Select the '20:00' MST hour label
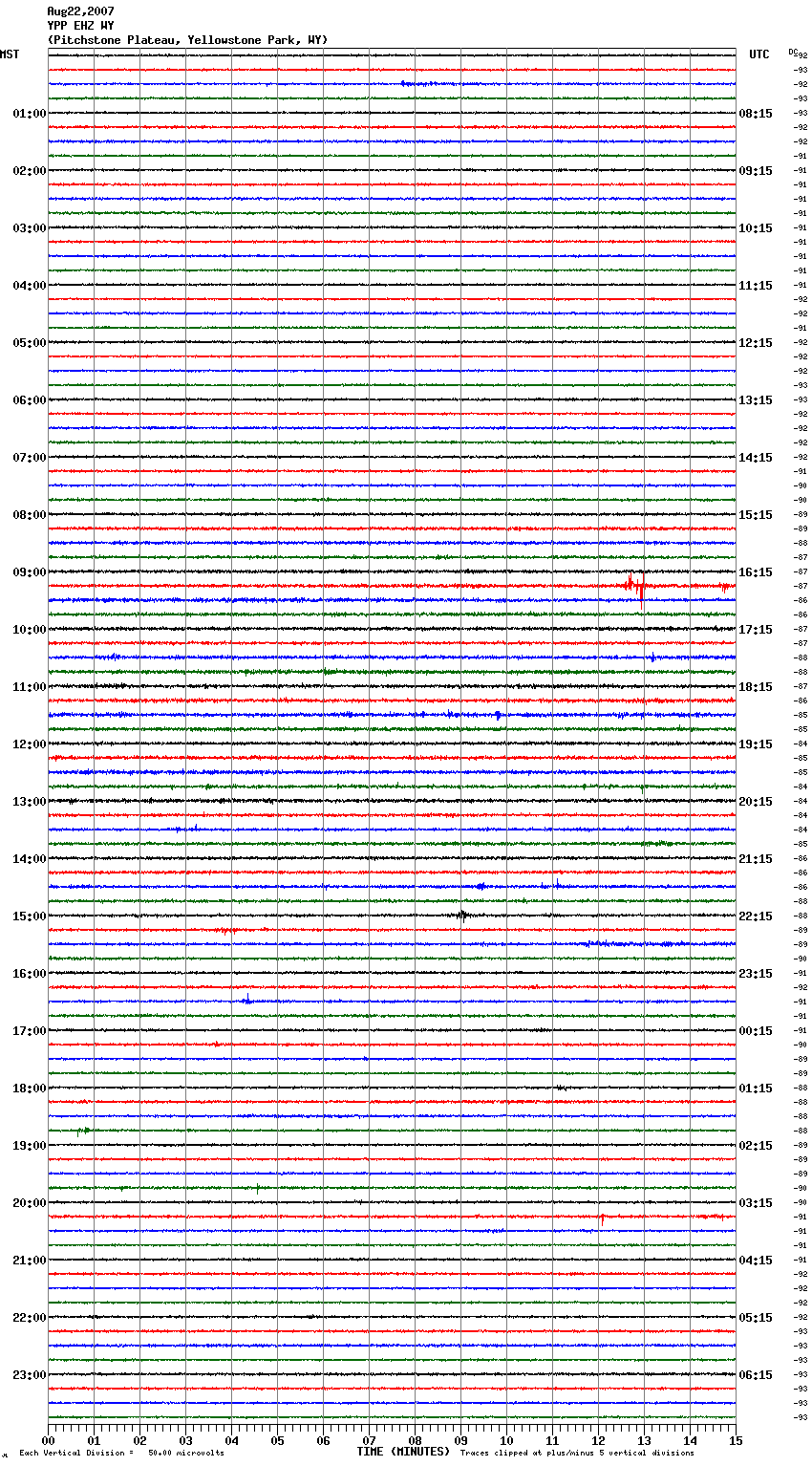812x1466 pixels. click(29, 1203)
